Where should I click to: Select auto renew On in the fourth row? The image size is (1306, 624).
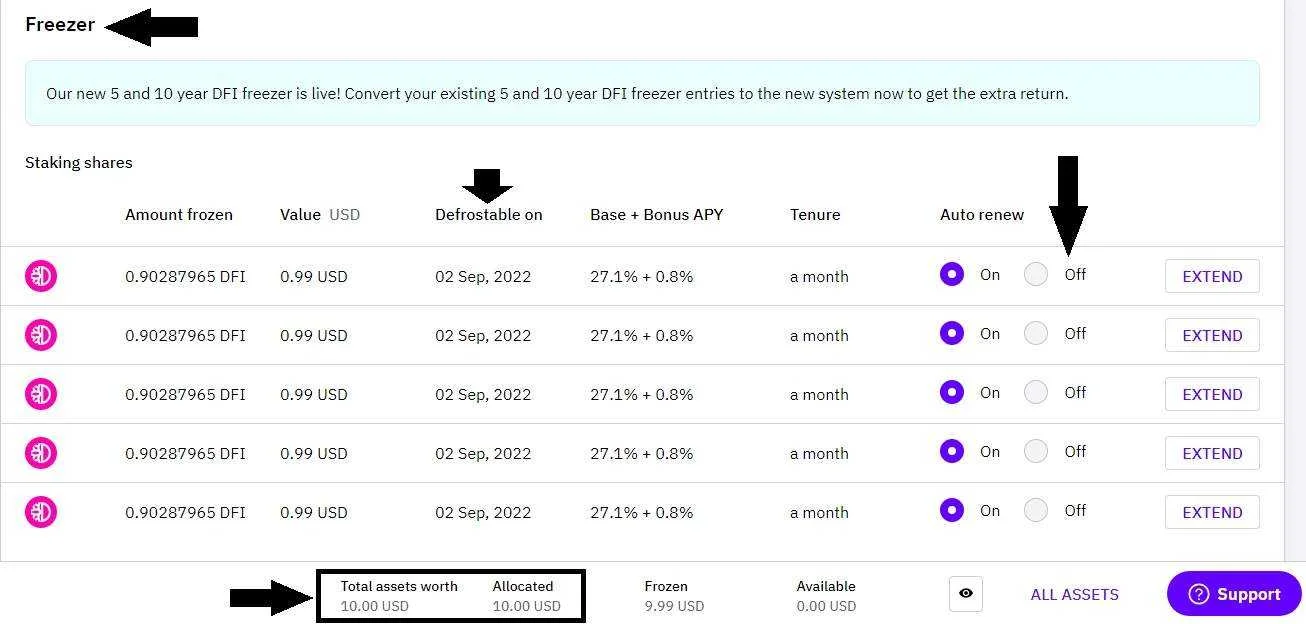click(952, 451)
